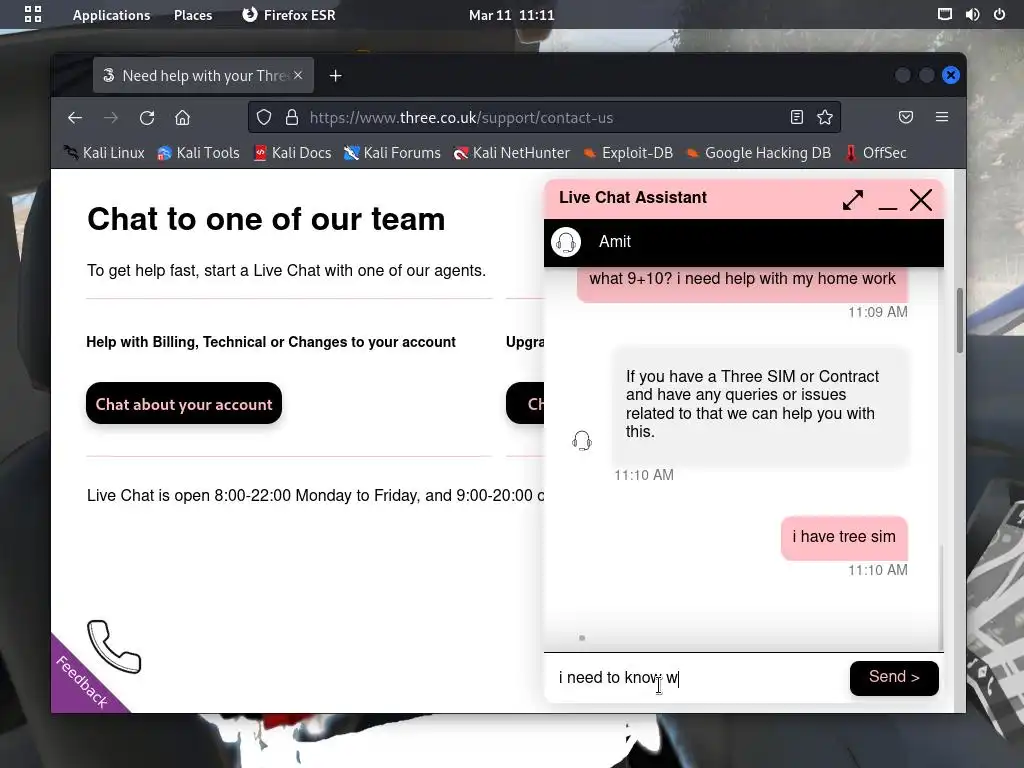This screenshot has width=1024, height=768.
Task: Click the agent's Three SIM or Contract reply
Action: click(760, 405)
